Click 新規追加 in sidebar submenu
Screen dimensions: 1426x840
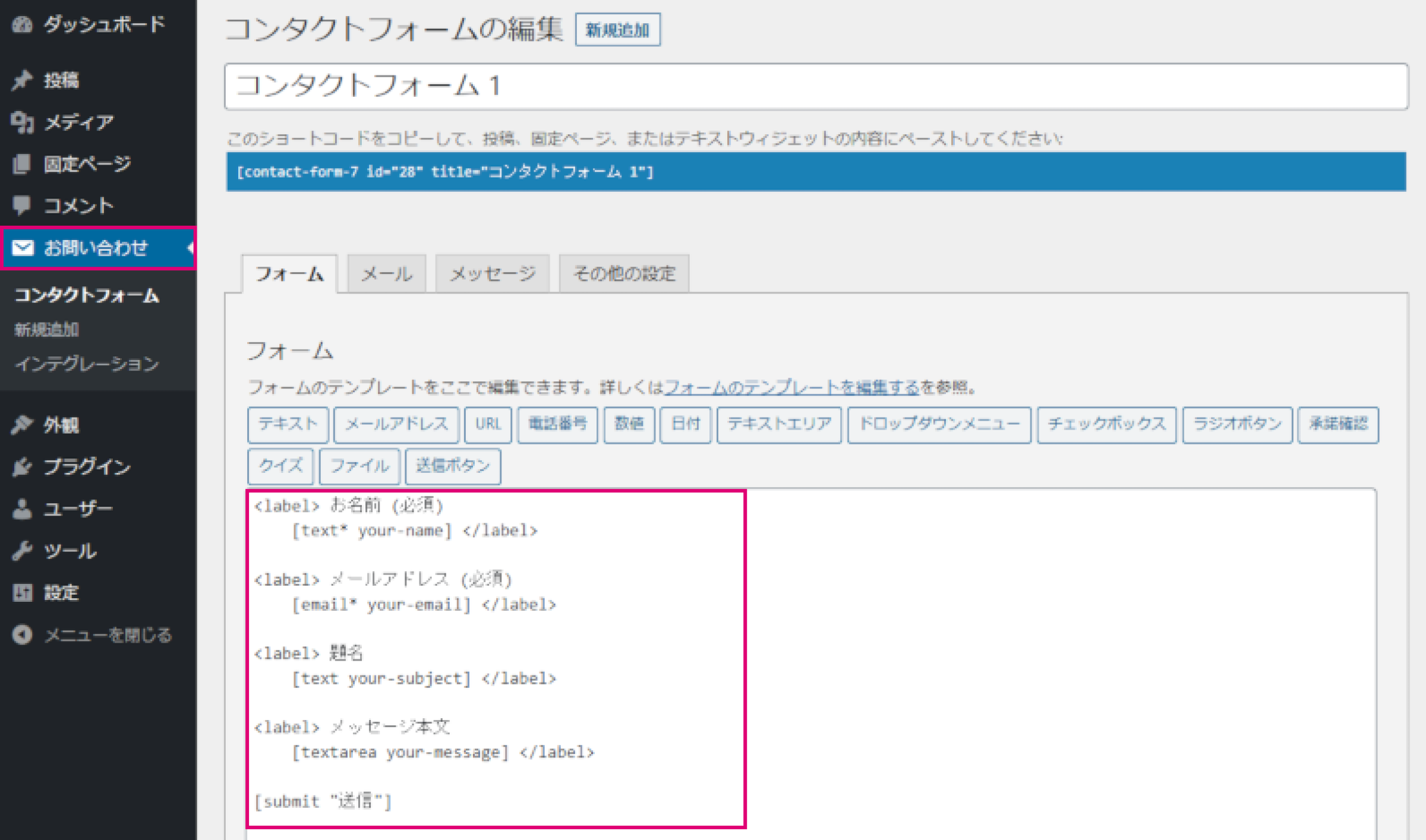pyautogui.click(x=46, y=329)
